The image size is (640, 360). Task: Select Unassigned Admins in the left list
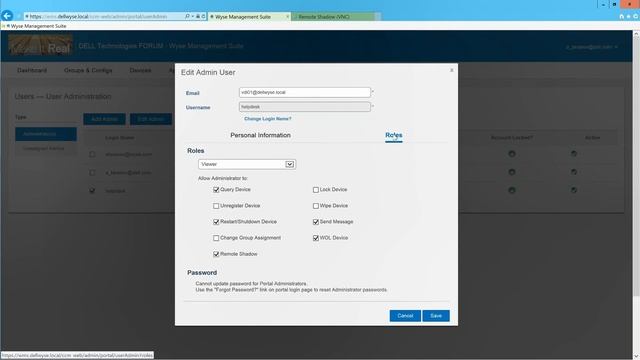(x=46, y=149)
